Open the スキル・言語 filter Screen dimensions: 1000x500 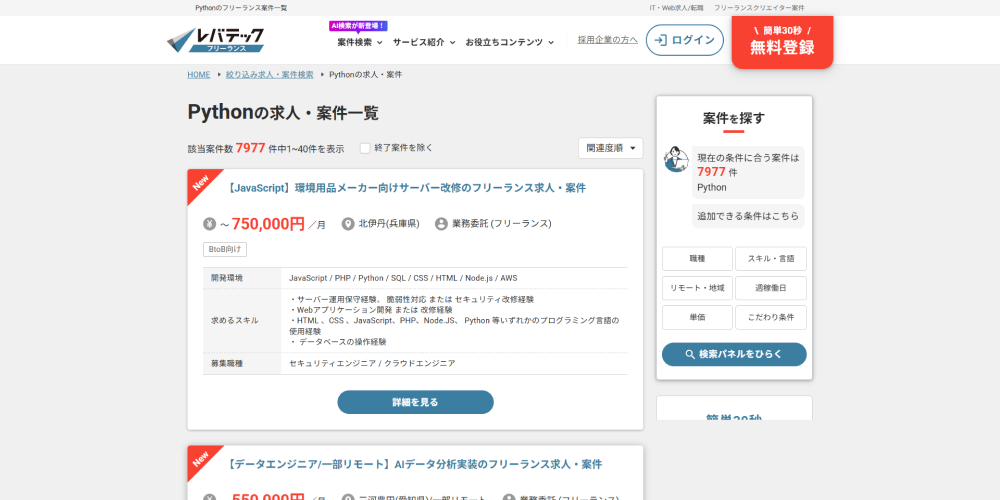point(770,259)
